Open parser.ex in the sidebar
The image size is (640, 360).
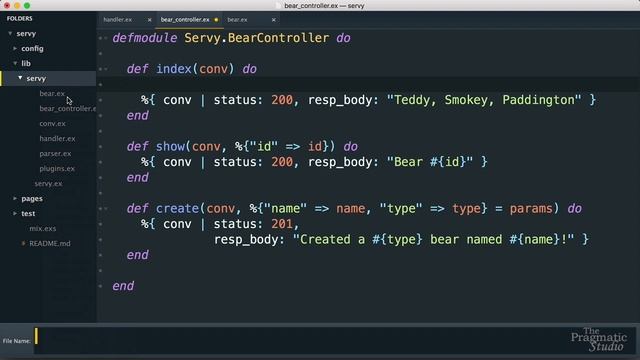click(55, 154)
